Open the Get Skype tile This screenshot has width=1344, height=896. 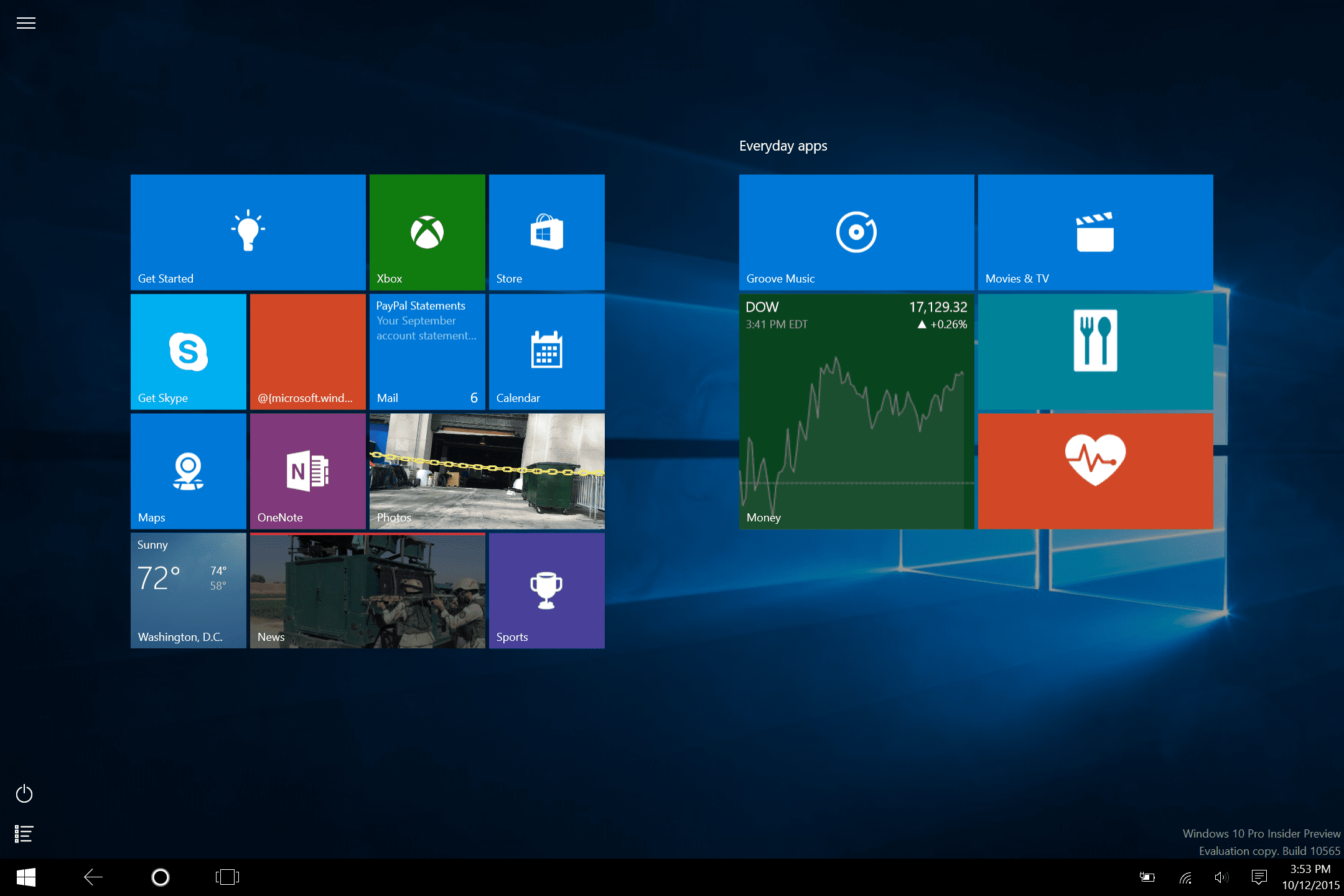[188, 352]
